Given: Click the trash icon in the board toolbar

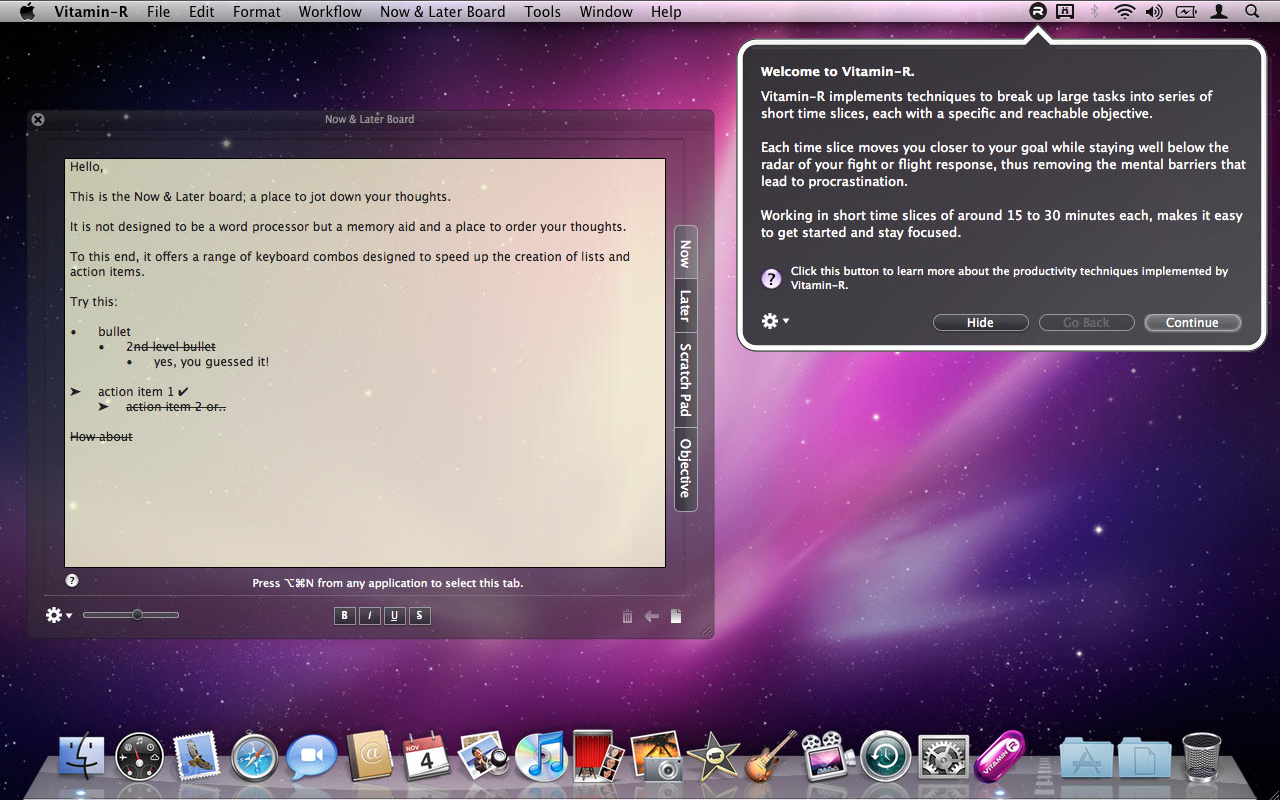Looking at the screenshot, I should (627, 616).
